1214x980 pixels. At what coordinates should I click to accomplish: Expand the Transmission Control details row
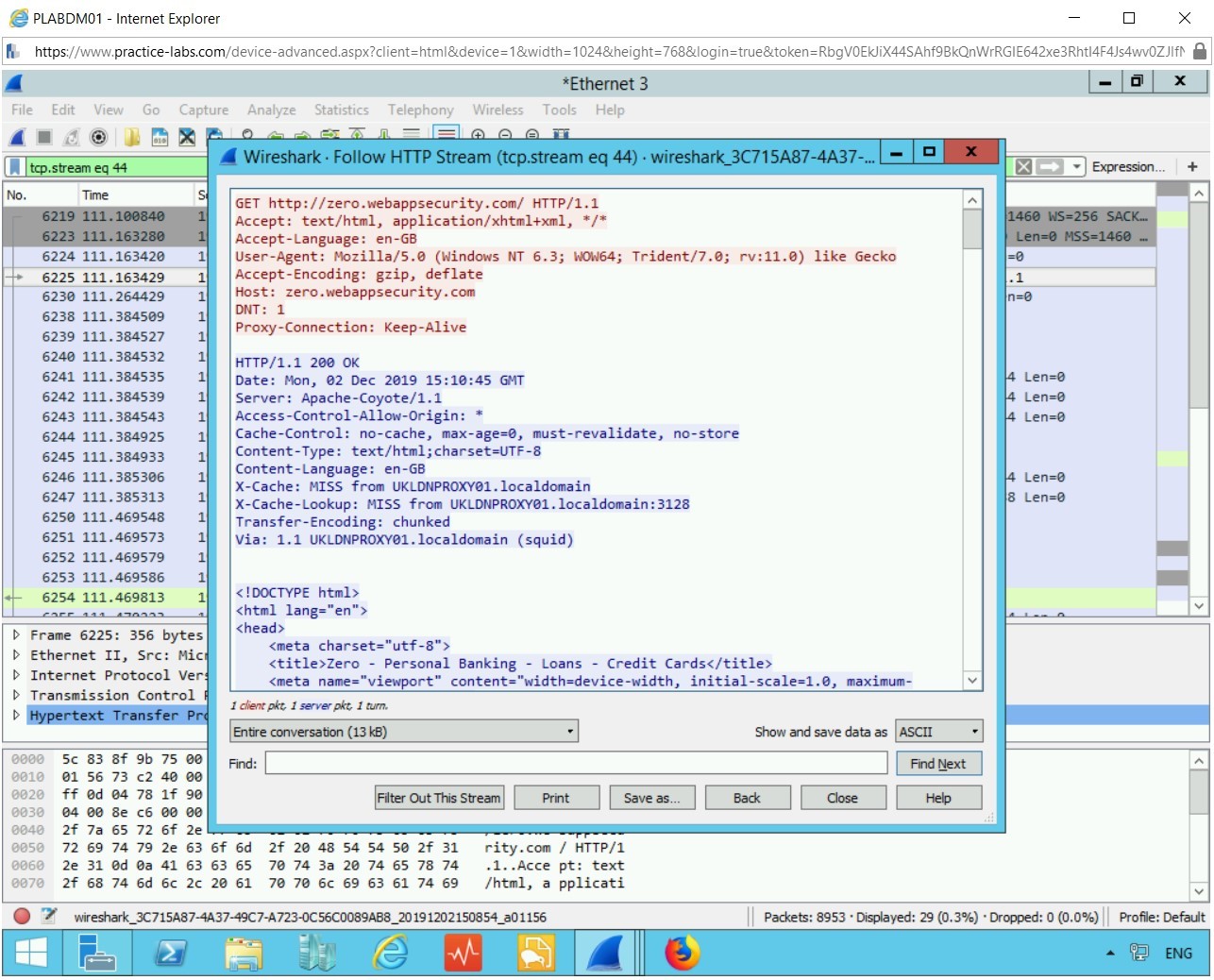point(16,695)
